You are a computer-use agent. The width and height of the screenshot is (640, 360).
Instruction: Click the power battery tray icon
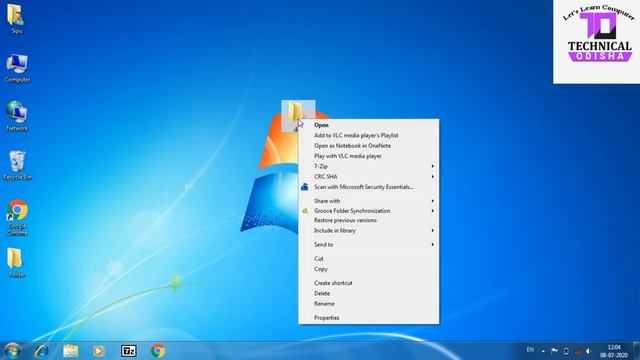566,351
